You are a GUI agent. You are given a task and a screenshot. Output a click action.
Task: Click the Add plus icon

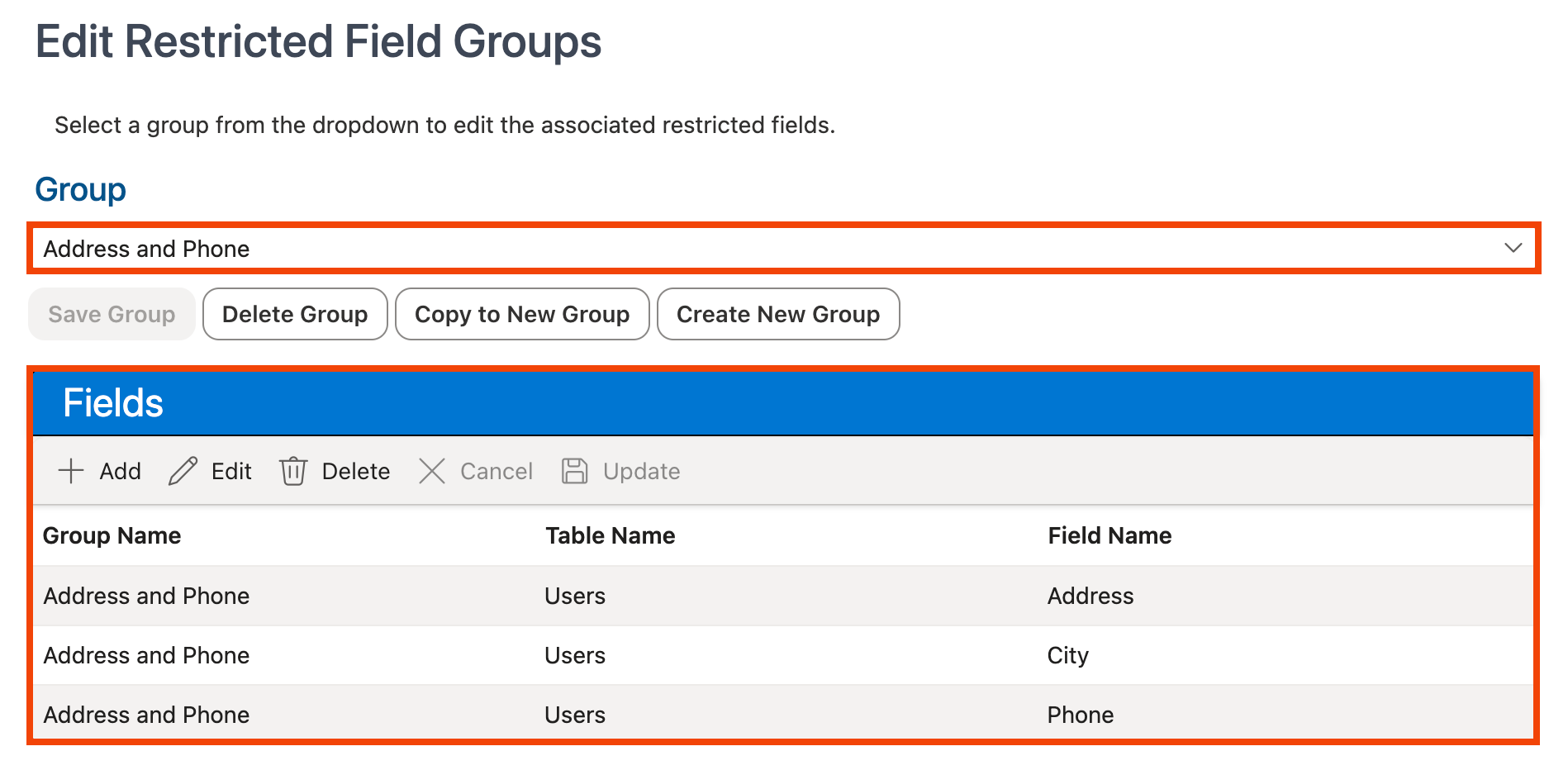72,471
